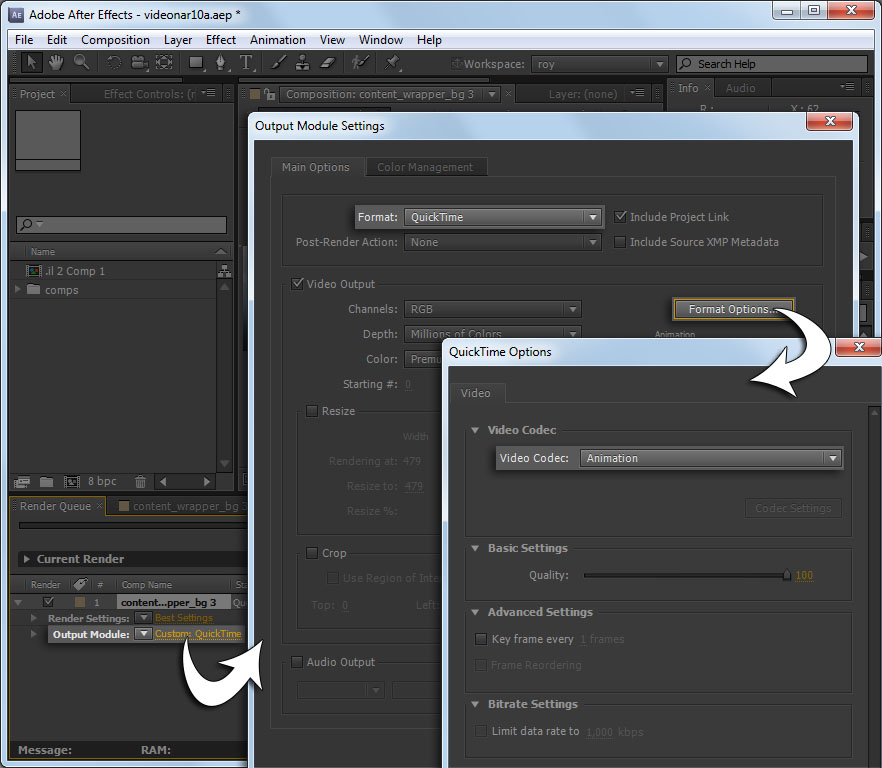Click the Render Queue progress bar
Viewport: 882px width, 768px height.
click(x=133, y=526)
